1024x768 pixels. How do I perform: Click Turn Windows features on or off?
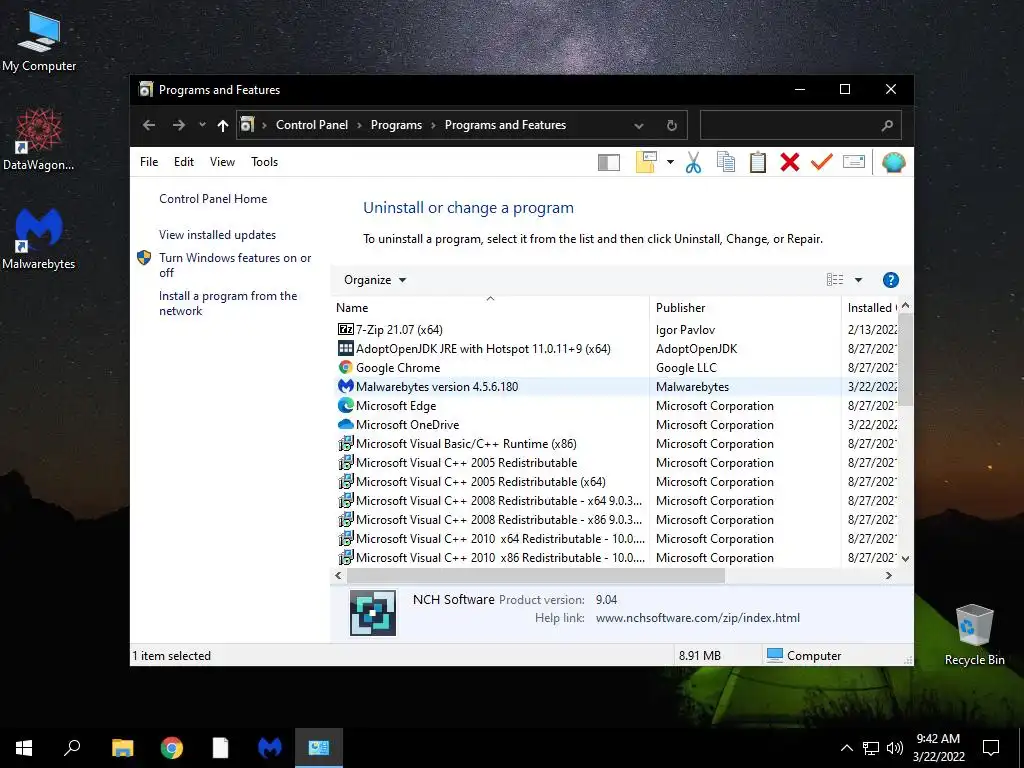coord(235,265)
